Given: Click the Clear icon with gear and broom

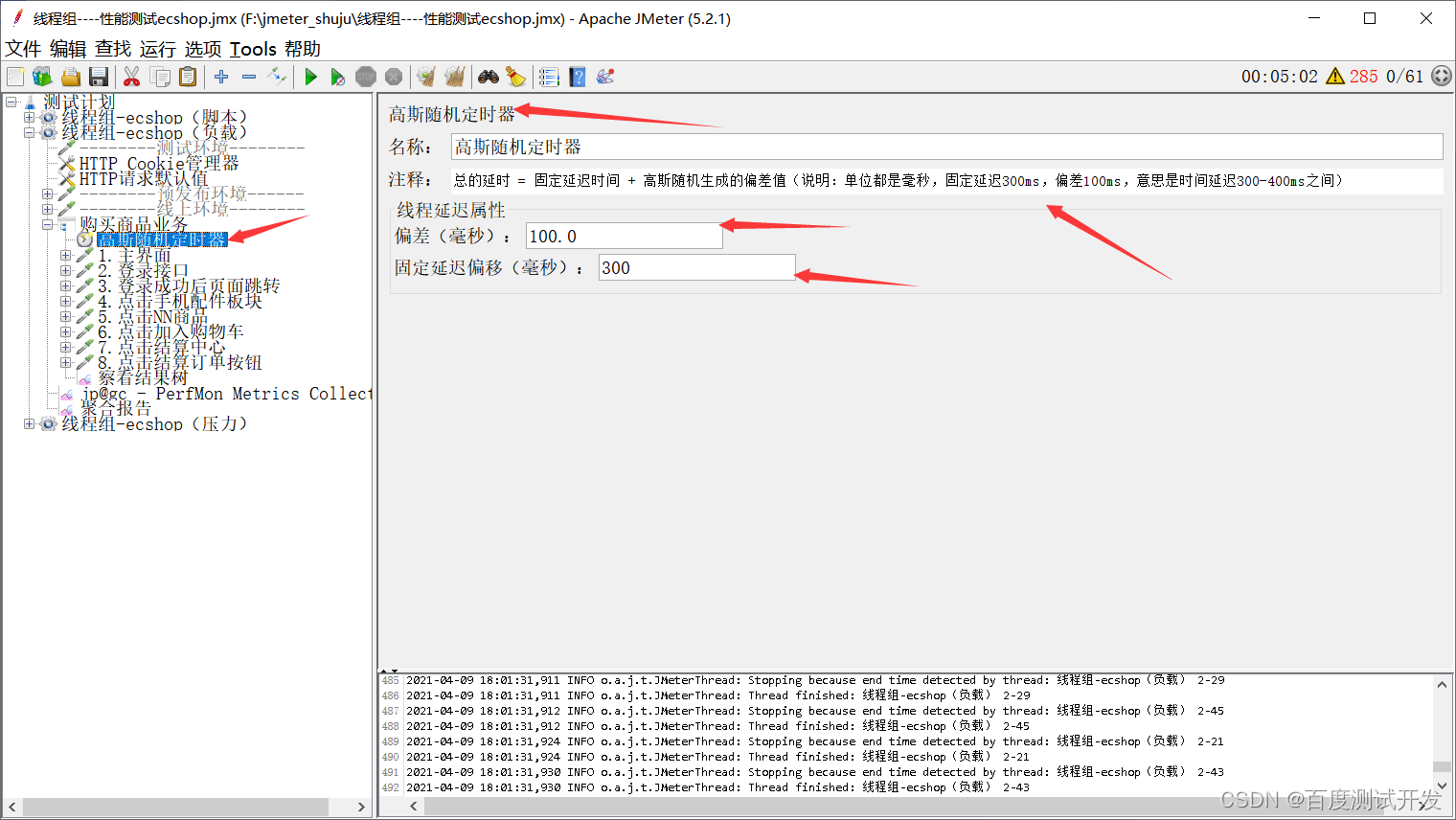Looking at the screenshot, I should [x=426, y=77].
